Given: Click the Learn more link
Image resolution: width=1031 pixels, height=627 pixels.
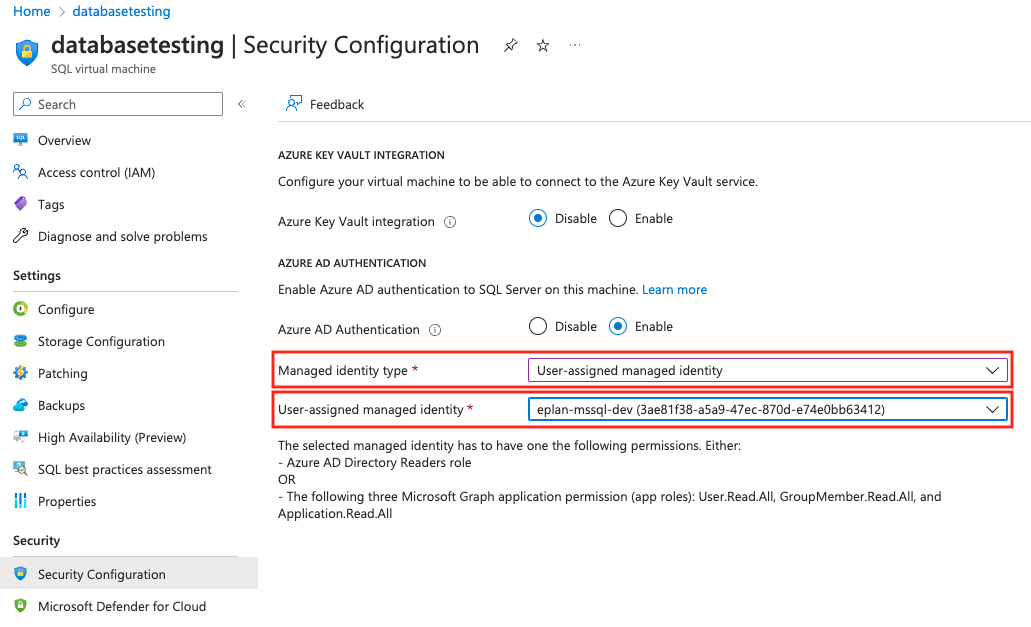Looking at the screenshot, I should [x=674, y=290].
